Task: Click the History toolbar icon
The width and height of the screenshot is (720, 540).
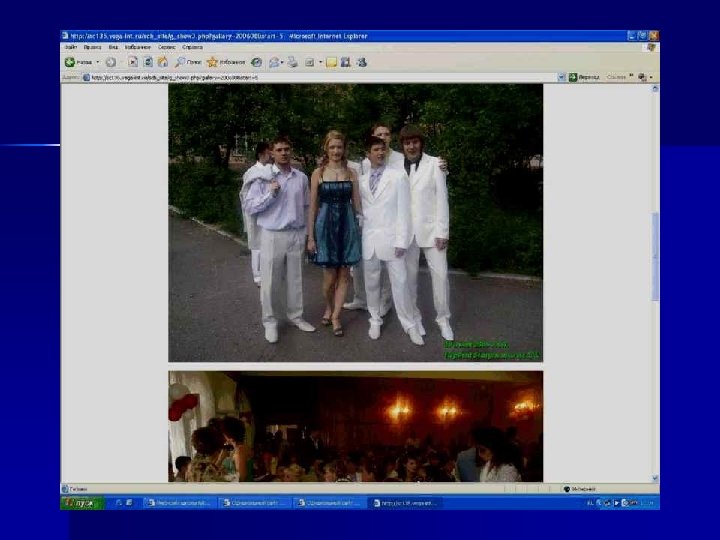Action: tap(256, 62)
